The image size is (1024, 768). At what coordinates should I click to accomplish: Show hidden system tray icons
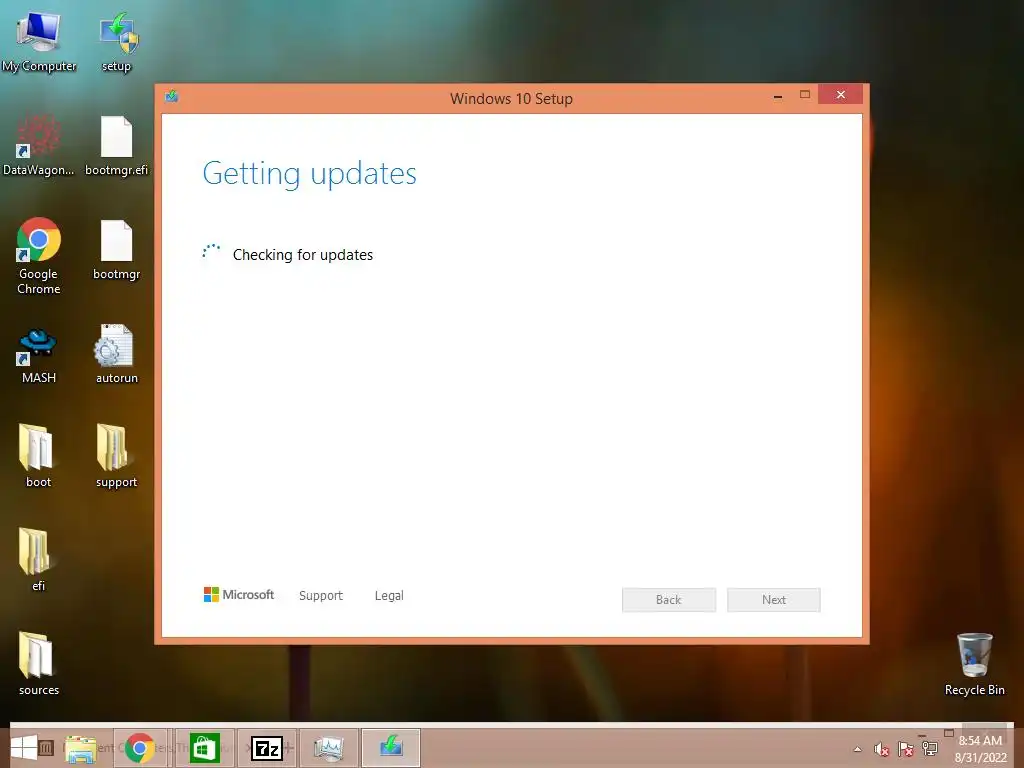click(857, 750)
